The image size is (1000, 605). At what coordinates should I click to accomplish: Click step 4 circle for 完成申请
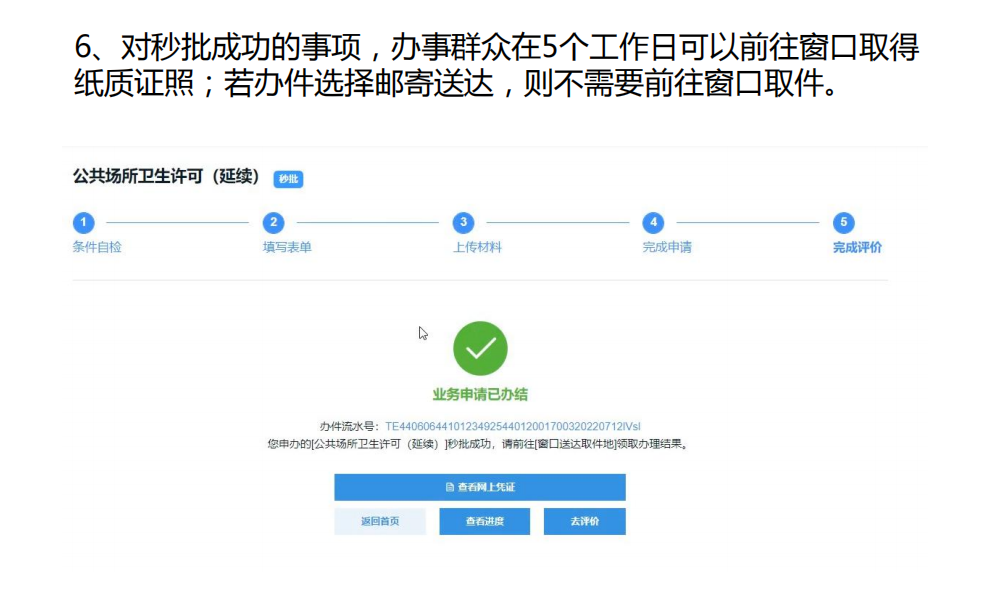click(x=653, y=222)
